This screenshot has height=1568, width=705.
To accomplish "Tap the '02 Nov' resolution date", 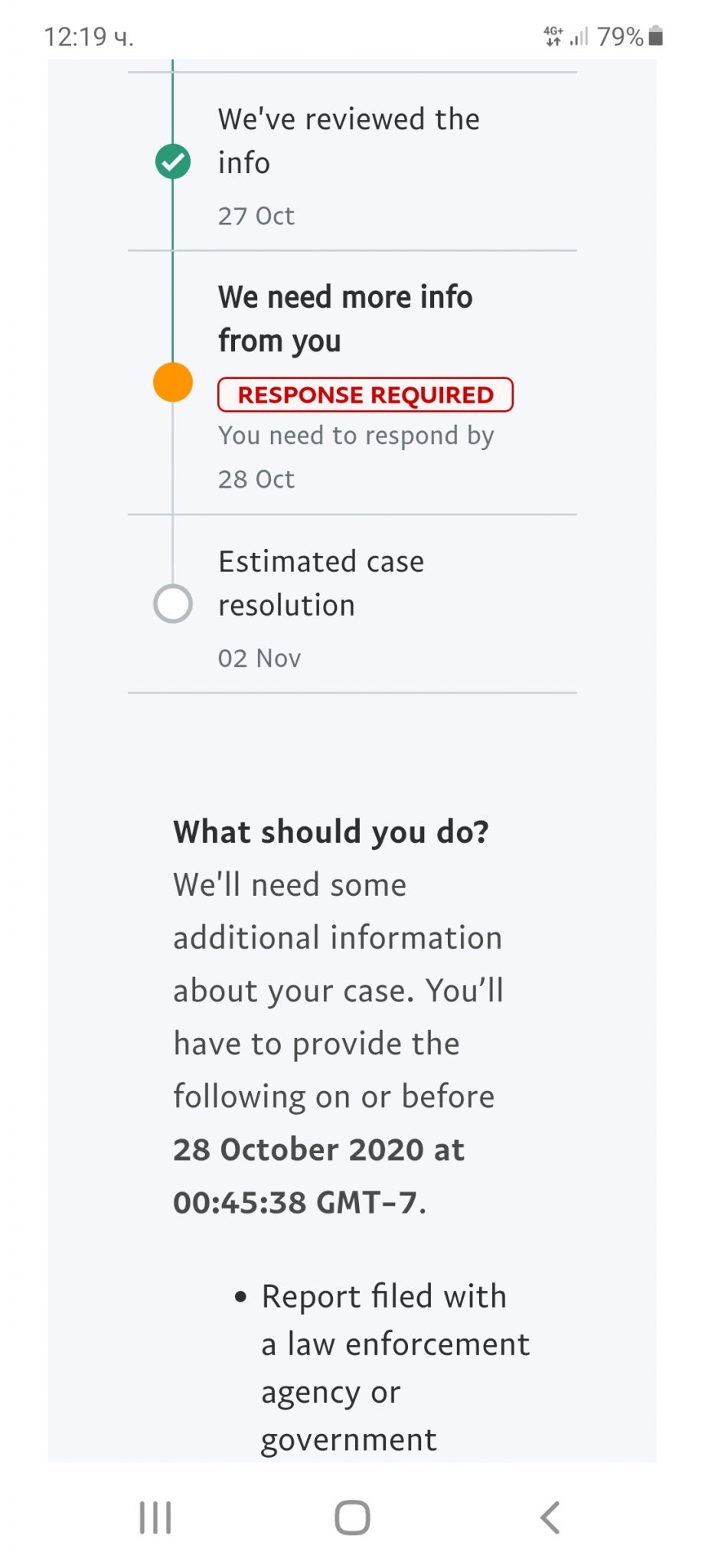I will pyautogui.click(x=259, y=658).
